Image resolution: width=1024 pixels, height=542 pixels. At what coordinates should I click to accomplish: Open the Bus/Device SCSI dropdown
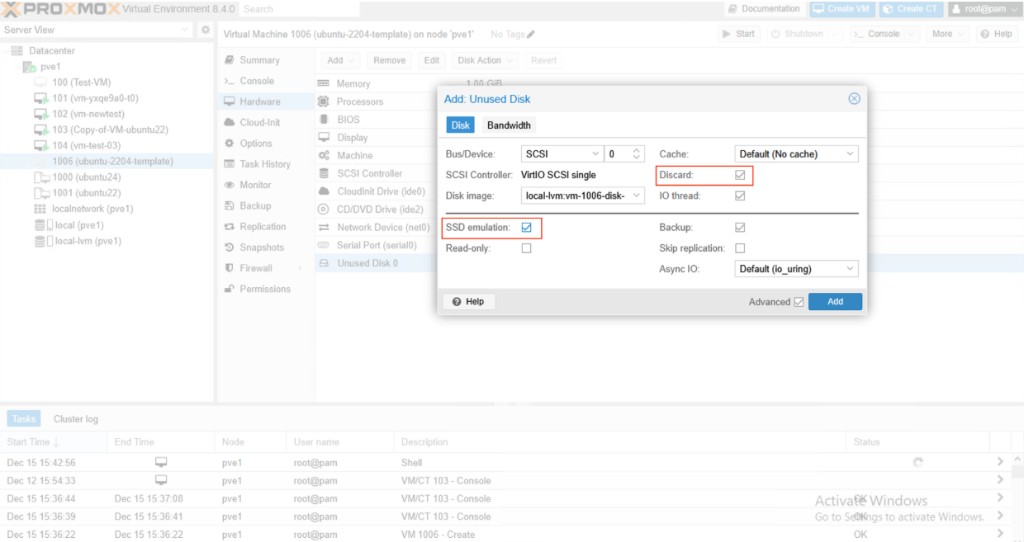[x=595, y=154]
